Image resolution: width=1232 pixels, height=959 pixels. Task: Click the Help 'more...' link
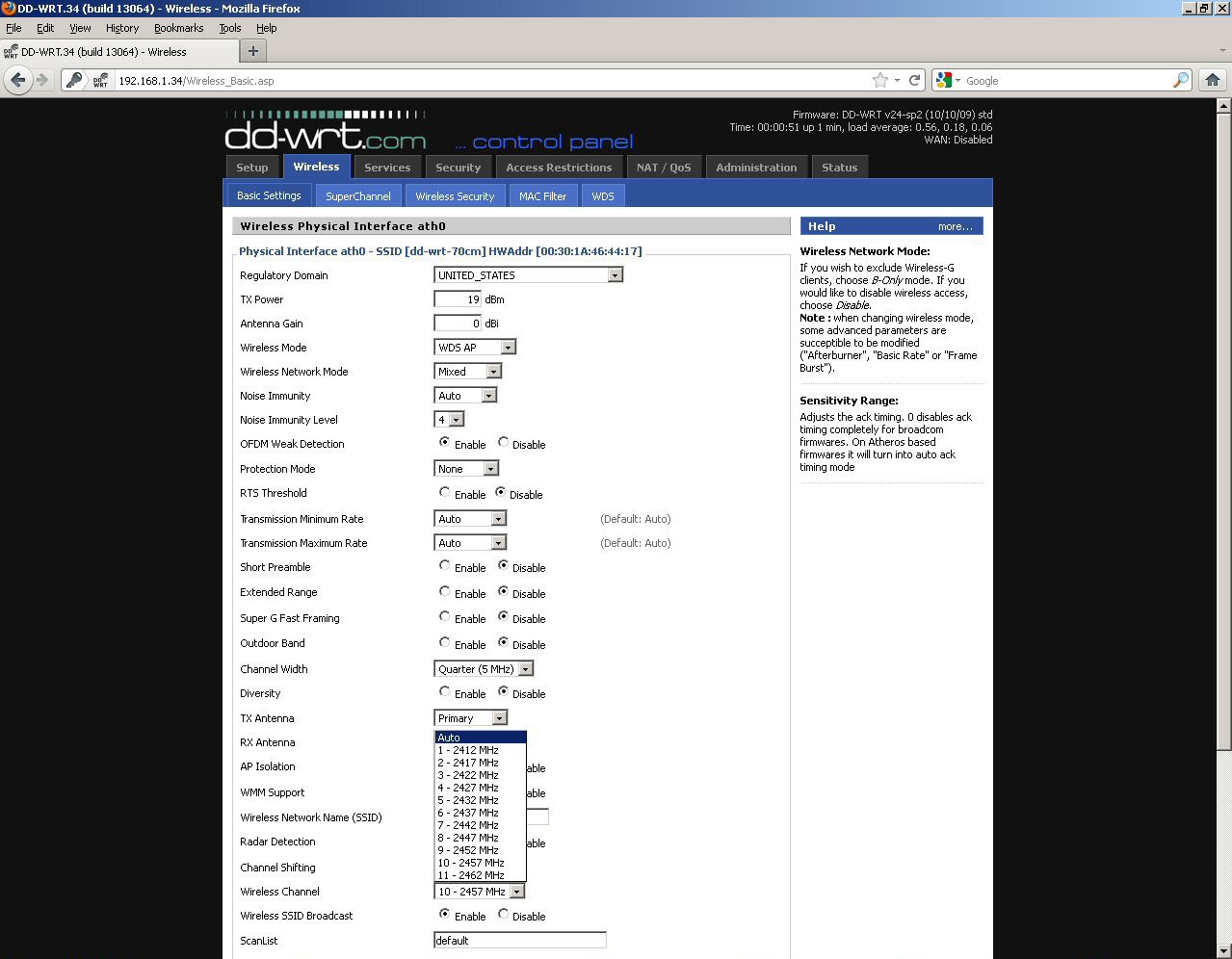955,227
